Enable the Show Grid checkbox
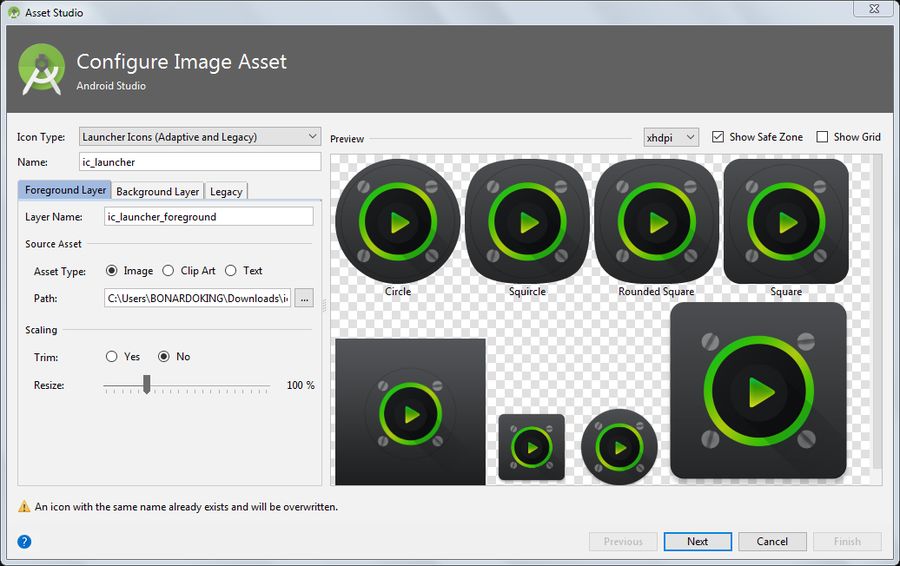Viewport: 900px width, 566px height. pyautogui.click(x=822, y=137)
